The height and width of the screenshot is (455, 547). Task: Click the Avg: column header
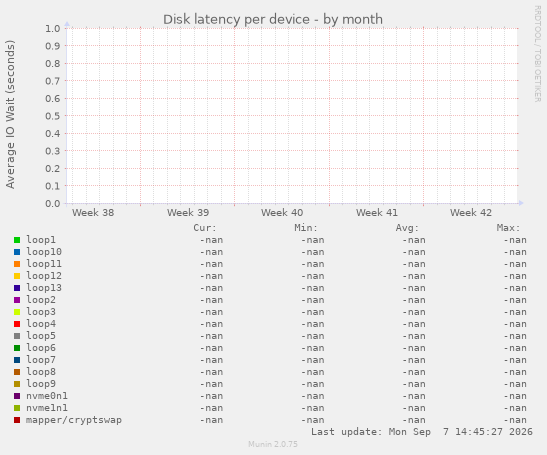pyautogui.click(x=407, y=228)
